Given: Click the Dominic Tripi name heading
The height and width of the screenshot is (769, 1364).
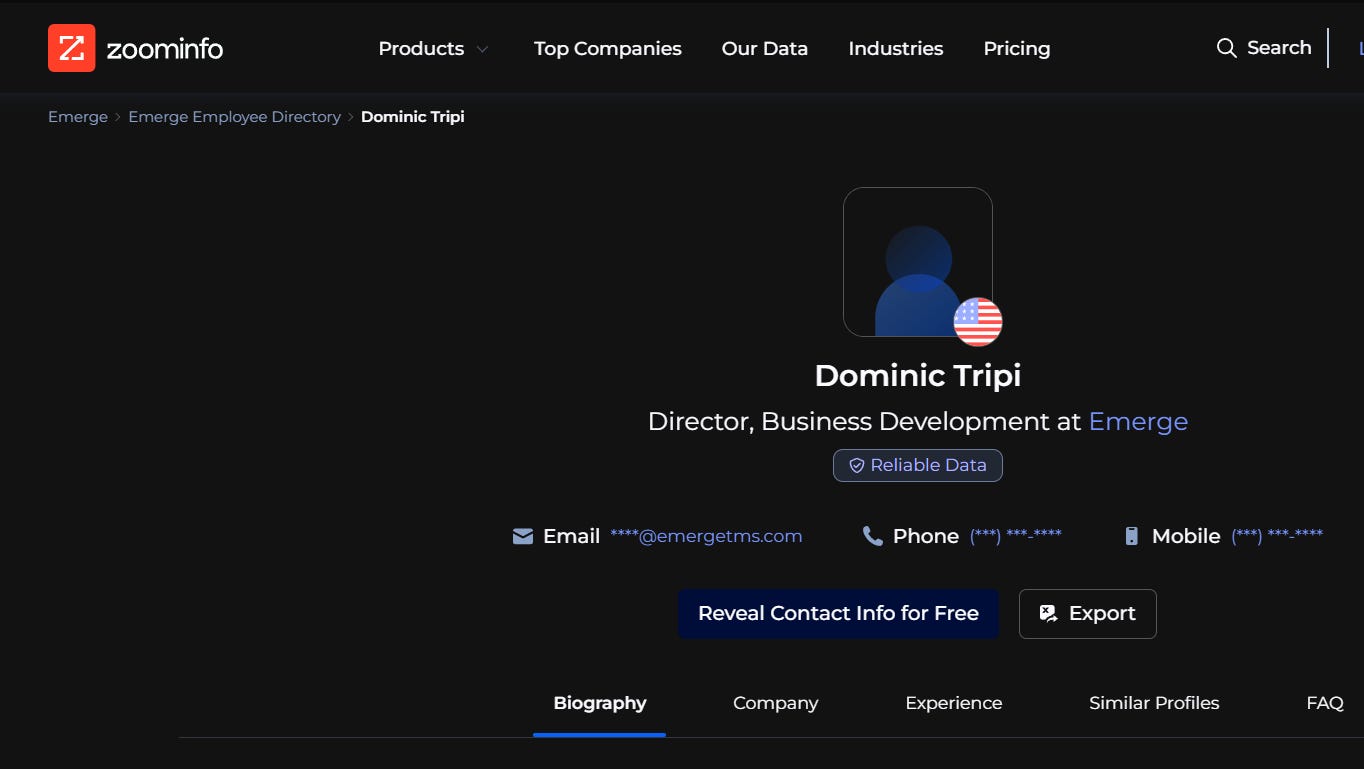Looking at the screenshot, I should [918, 376].
